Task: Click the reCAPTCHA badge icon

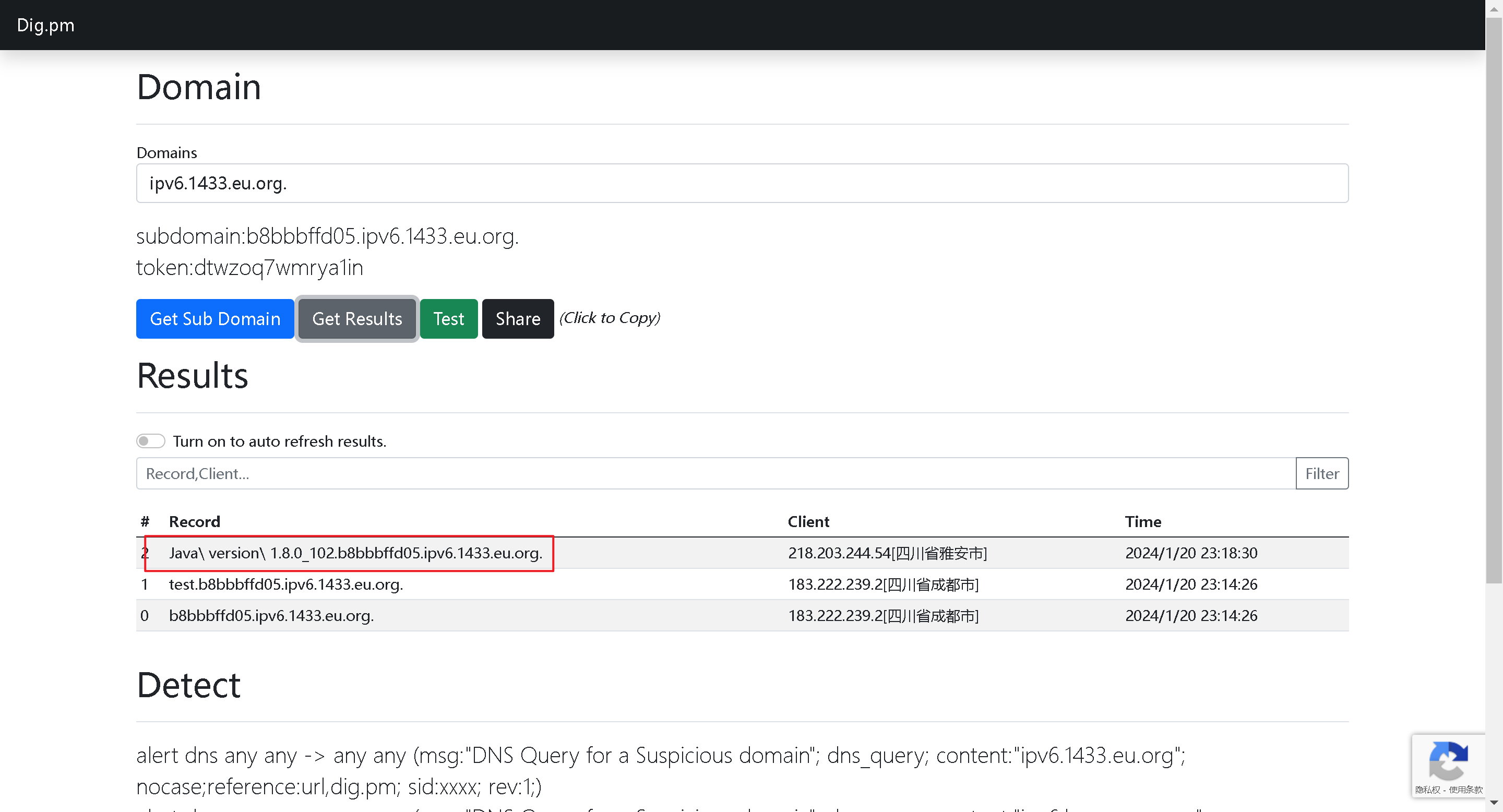Action: click(1448, 761)
